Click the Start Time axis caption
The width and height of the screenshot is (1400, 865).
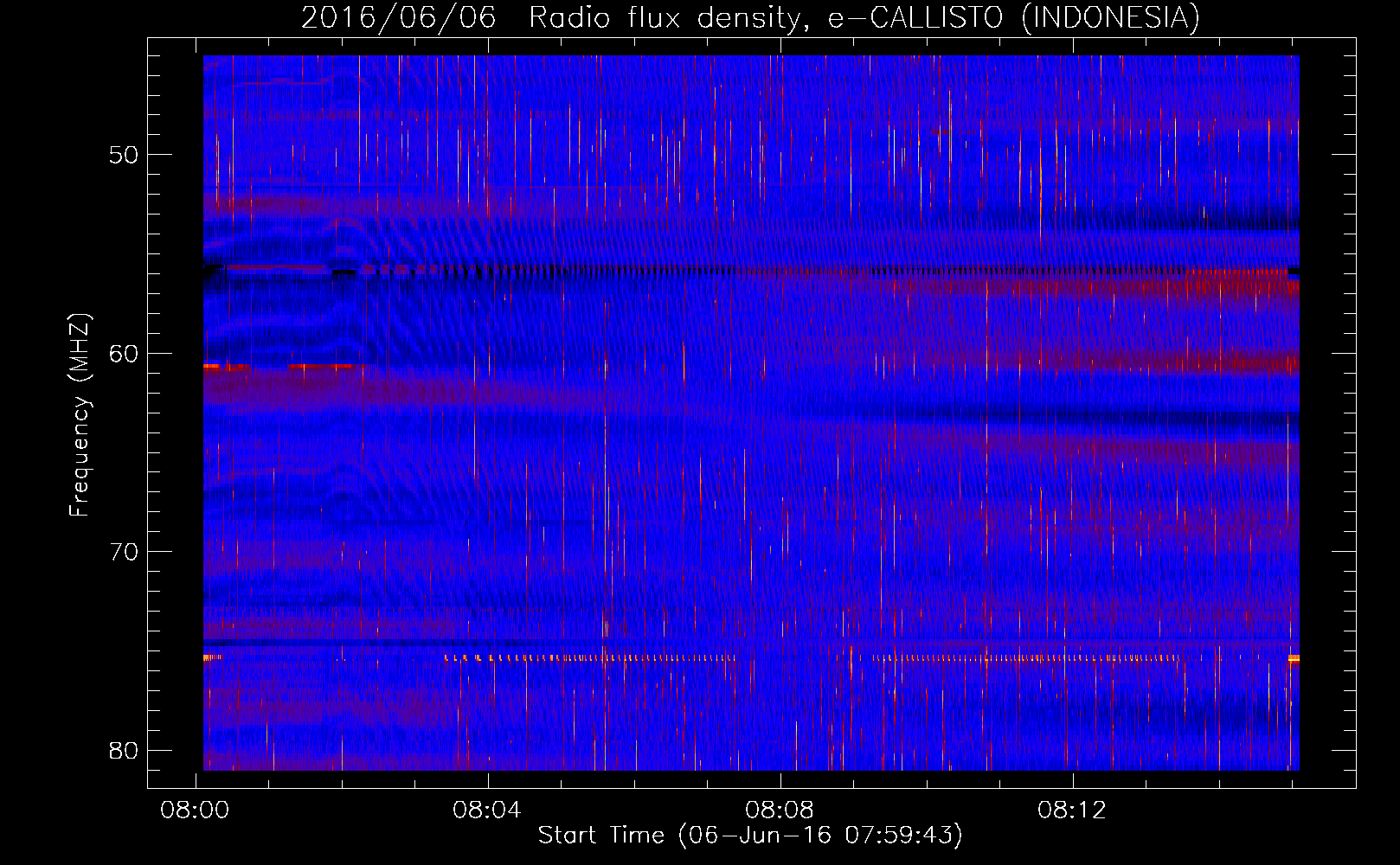(x=750, y=836)
